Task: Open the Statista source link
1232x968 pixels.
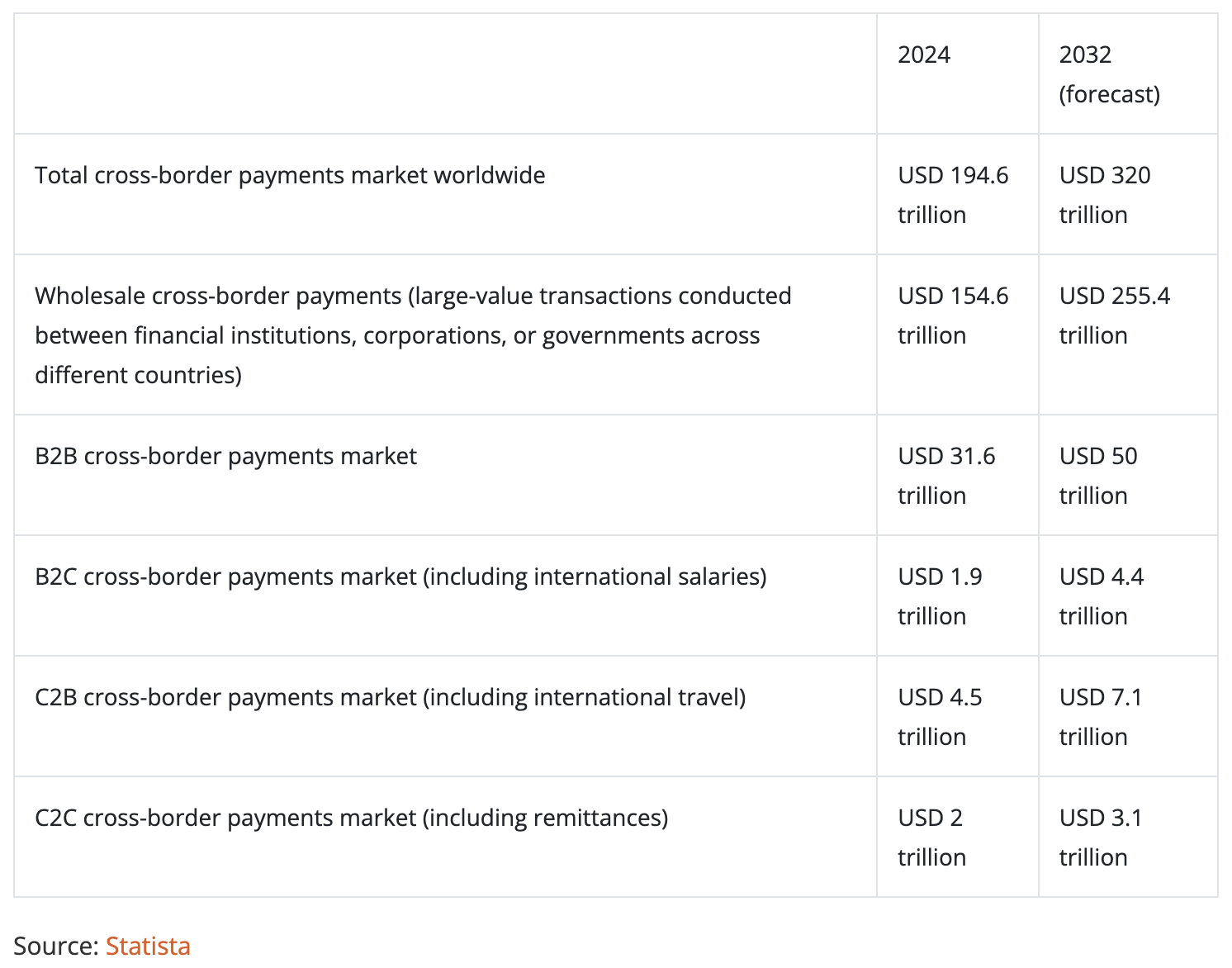Action: [148, 946]
